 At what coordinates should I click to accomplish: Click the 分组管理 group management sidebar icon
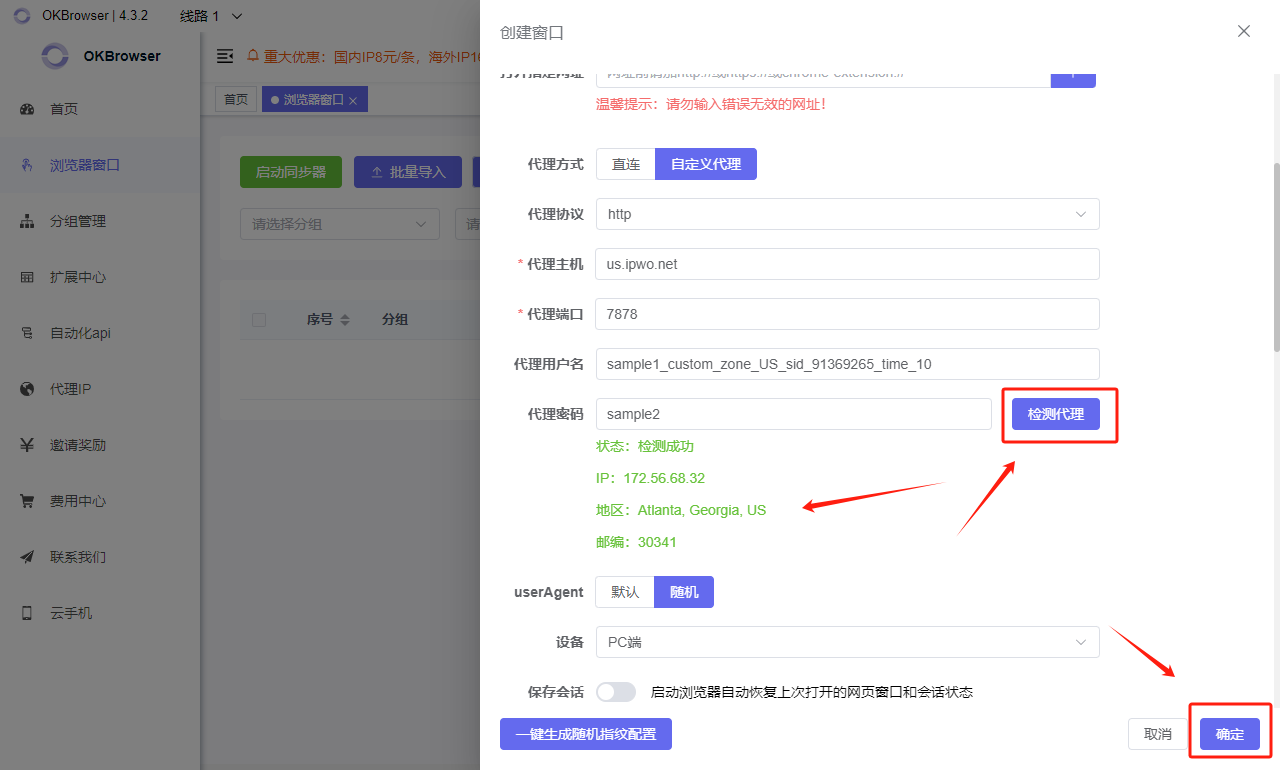pyautogui.click(x=28, y=221)
